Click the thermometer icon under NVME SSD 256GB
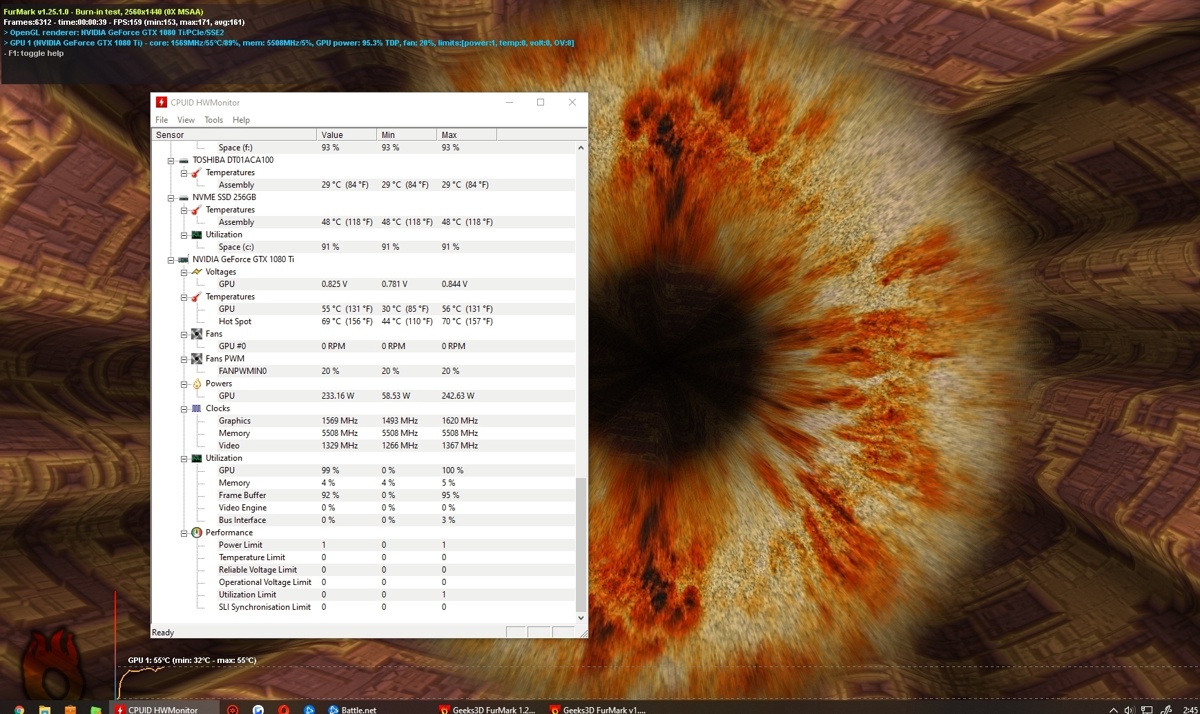Image resolution: width=1200 pixels, height=714 pixels. (x=197, y=210)
